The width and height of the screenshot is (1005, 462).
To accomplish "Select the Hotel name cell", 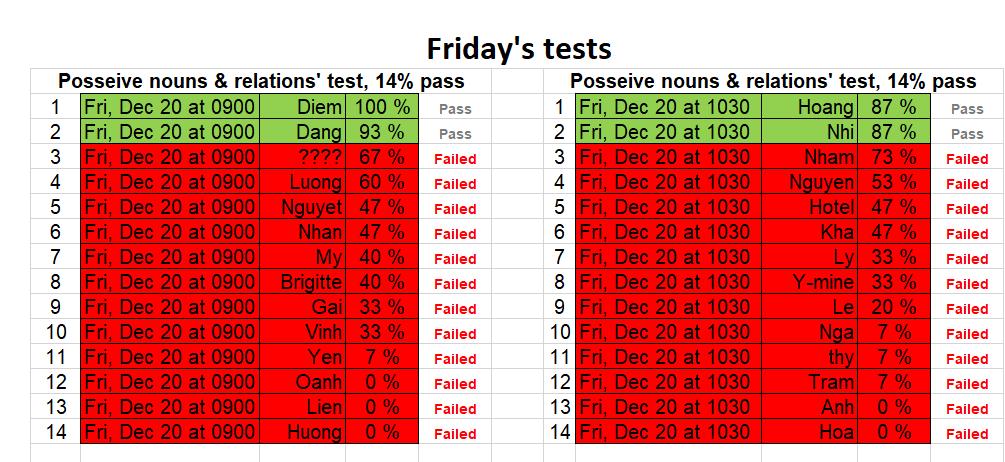I will click(x=810, y=207).
